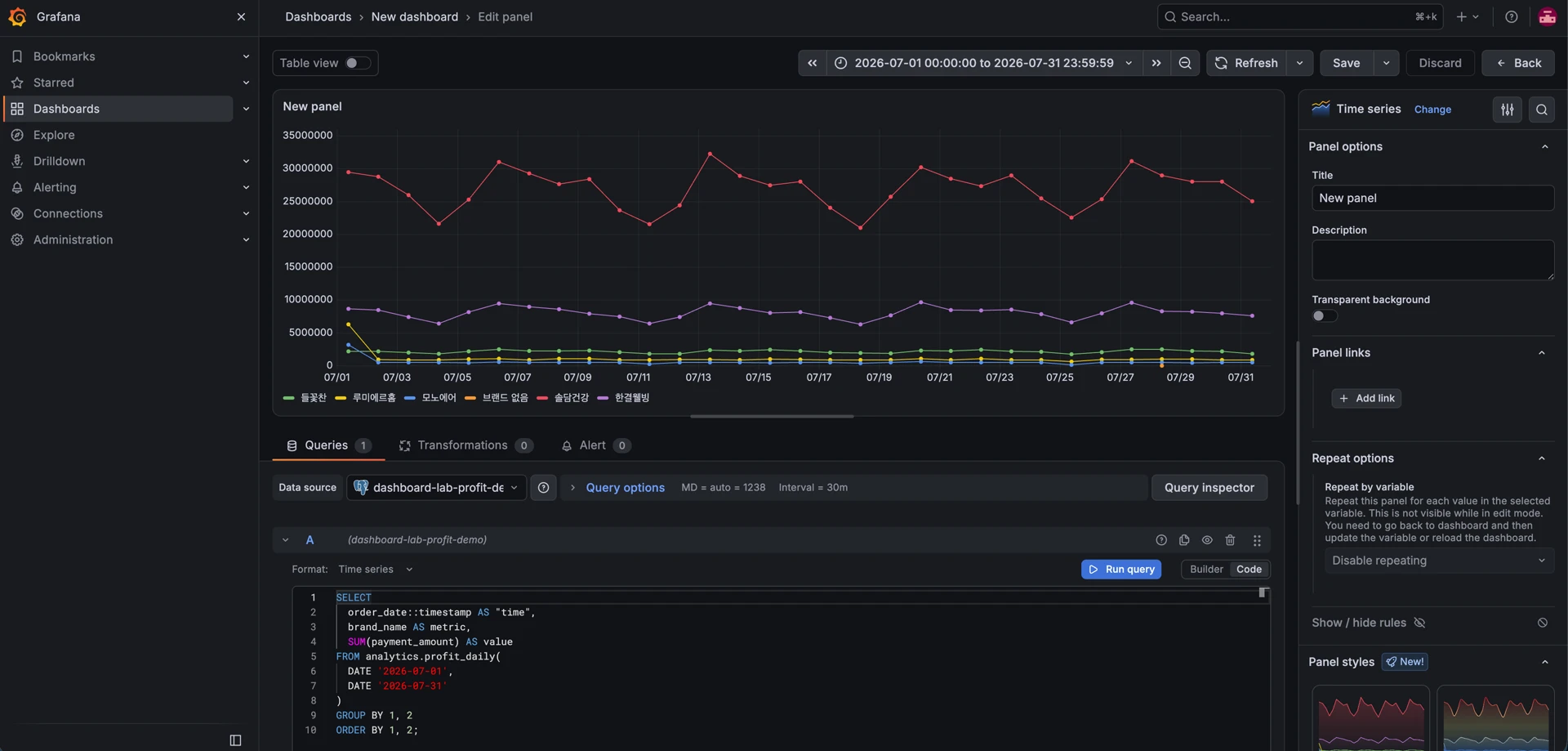
Task: Shift time range forwards
Action: (1156, 63)
